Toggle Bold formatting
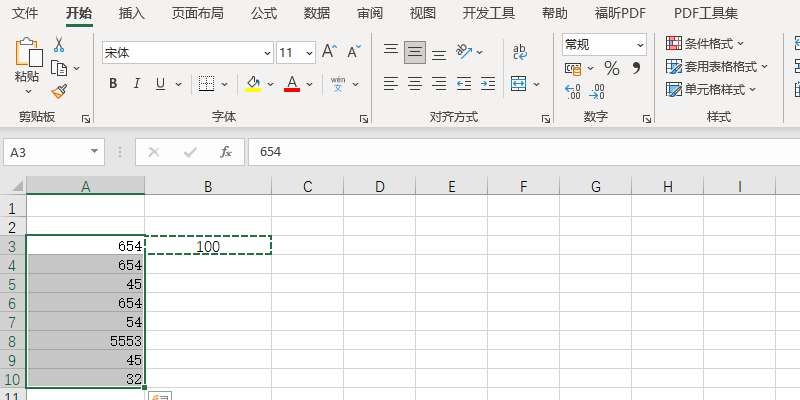Image resolution: width=800 pixels, height=400 pixels. click(113, 84)
